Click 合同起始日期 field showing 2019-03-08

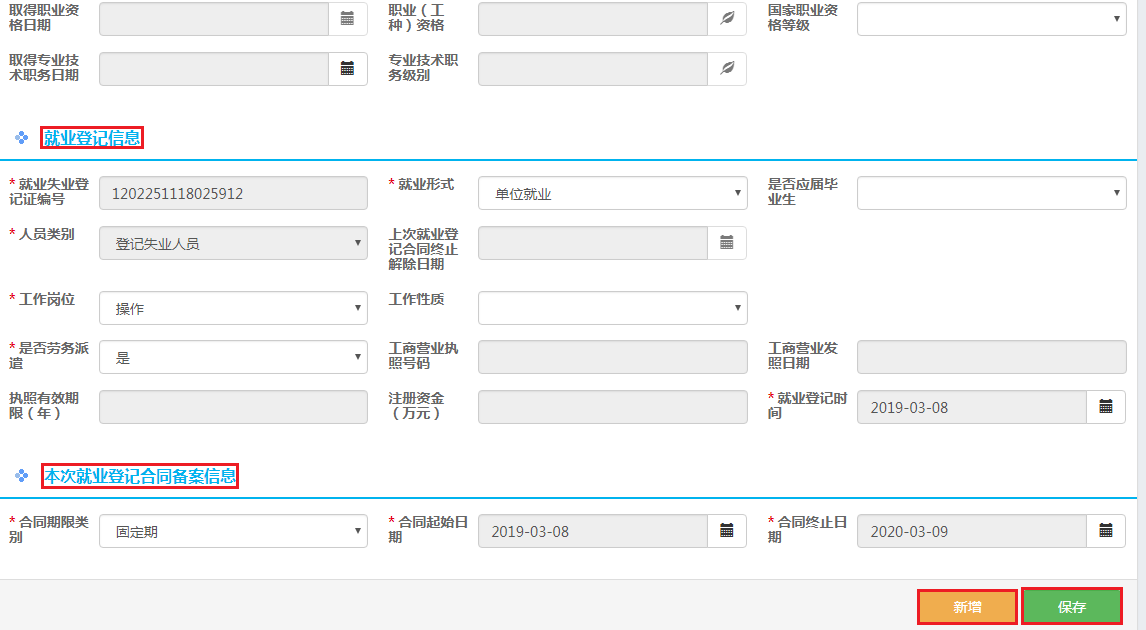[x=593, y=531]
